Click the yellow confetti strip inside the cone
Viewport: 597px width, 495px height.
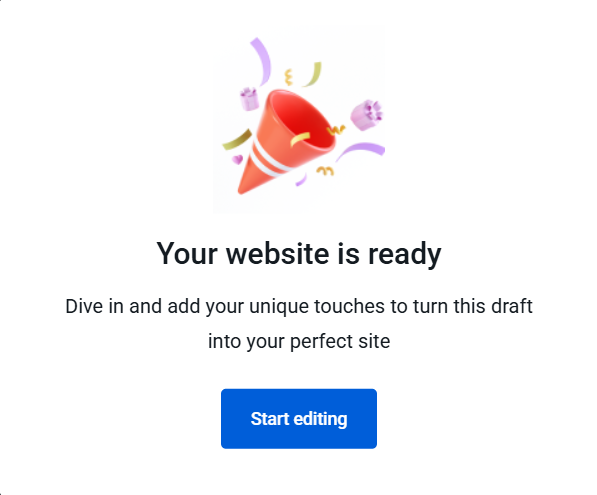coord(300,139)
